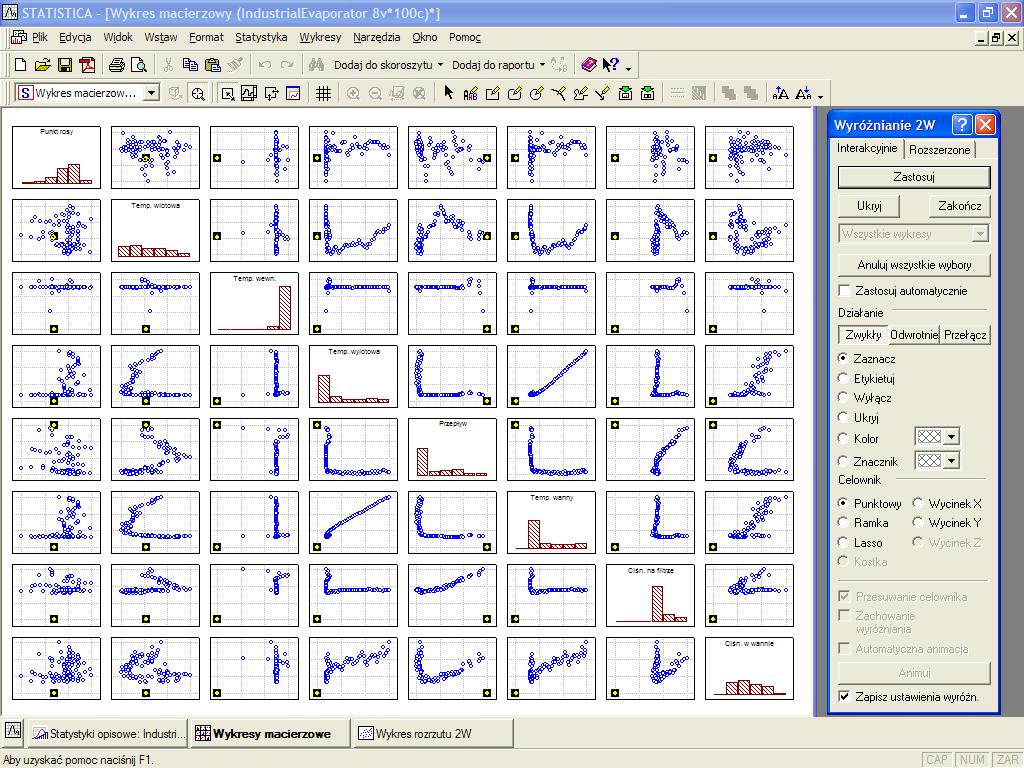Click the 'Zastosuj' button
The image size is (1024, 768).
[914, 176]
